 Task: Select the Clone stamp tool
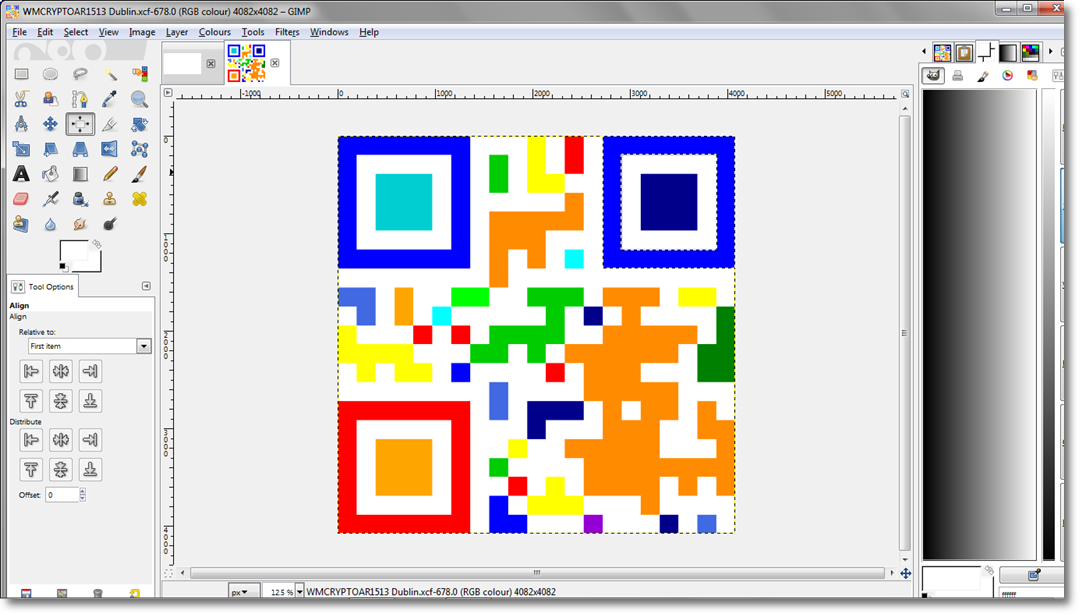point(110,199)
